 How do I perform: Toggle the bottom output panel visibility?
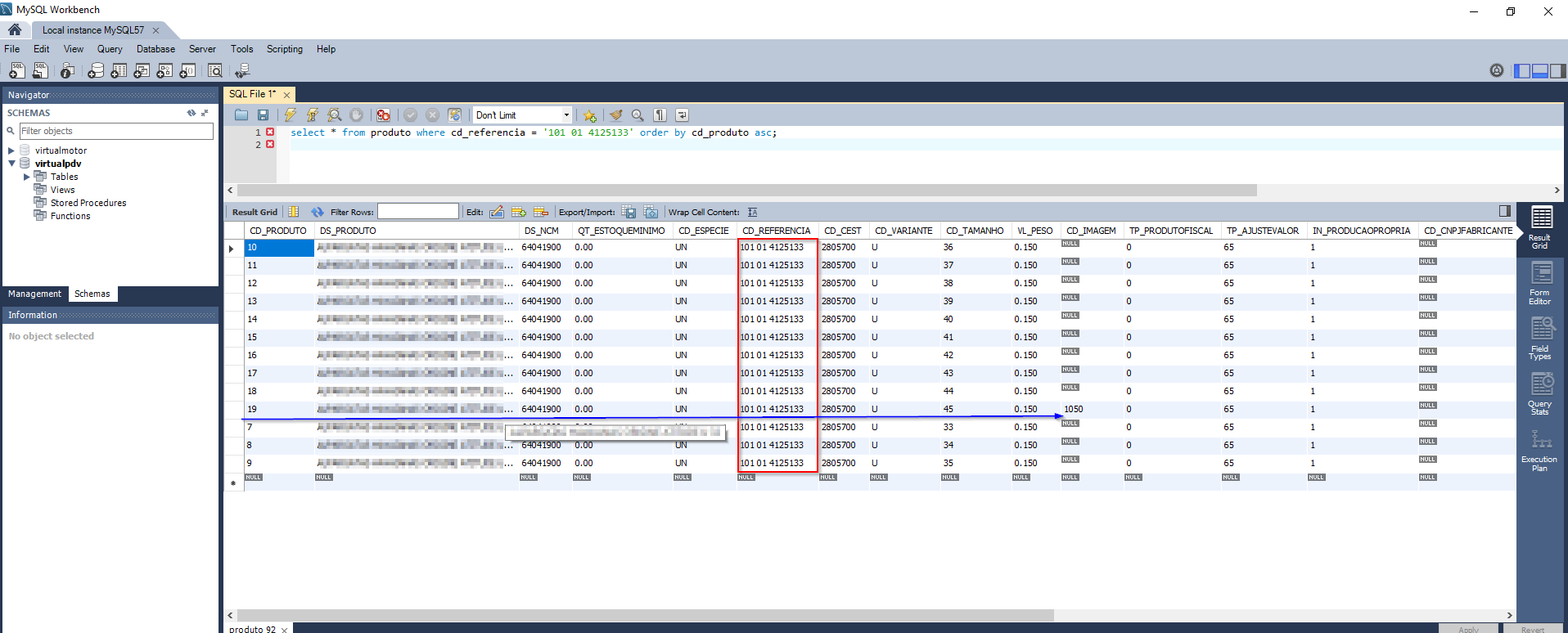point(1539,71)
